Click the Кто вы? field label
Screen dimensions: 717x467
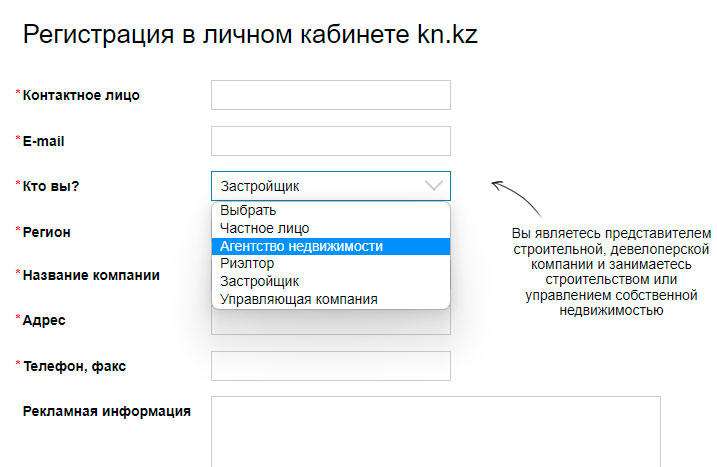pyautogui.click(x=51, y=186)
